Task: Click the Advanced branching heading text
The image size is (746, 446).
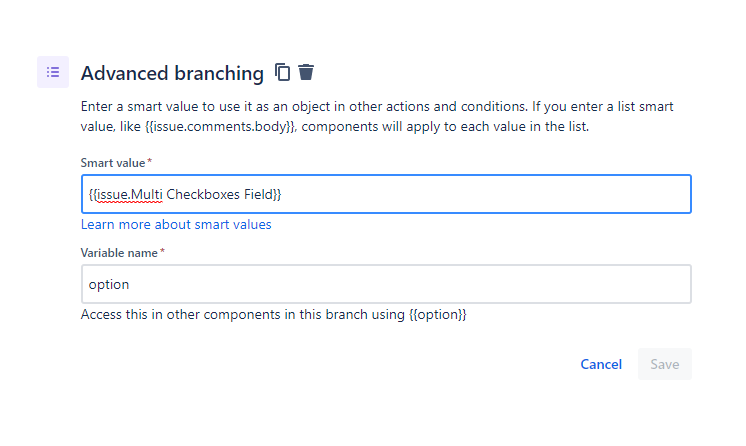Action: 172,73
